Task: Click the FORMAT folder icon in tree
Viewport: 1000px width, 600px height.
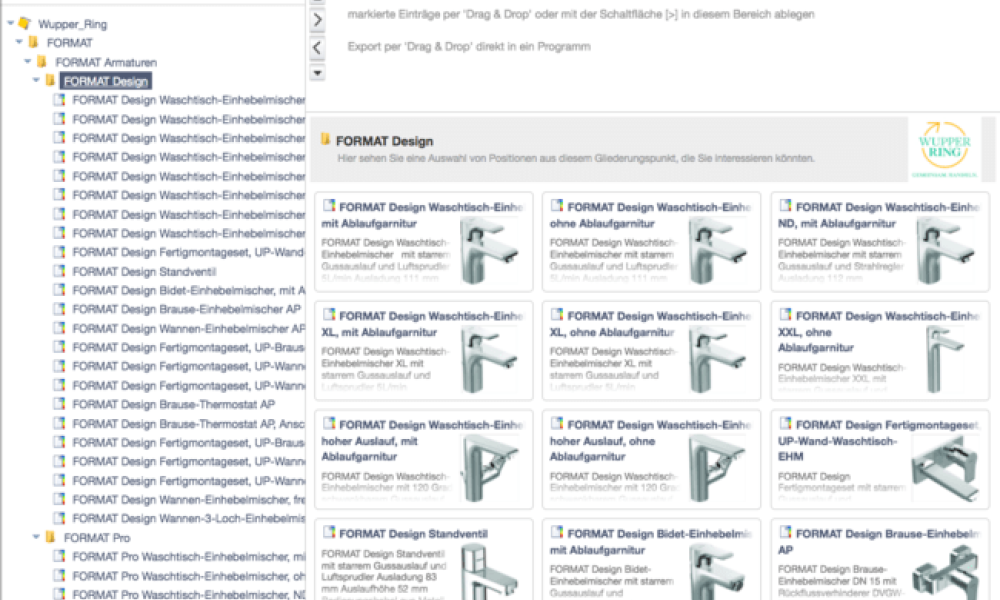Action: (33, 42)
